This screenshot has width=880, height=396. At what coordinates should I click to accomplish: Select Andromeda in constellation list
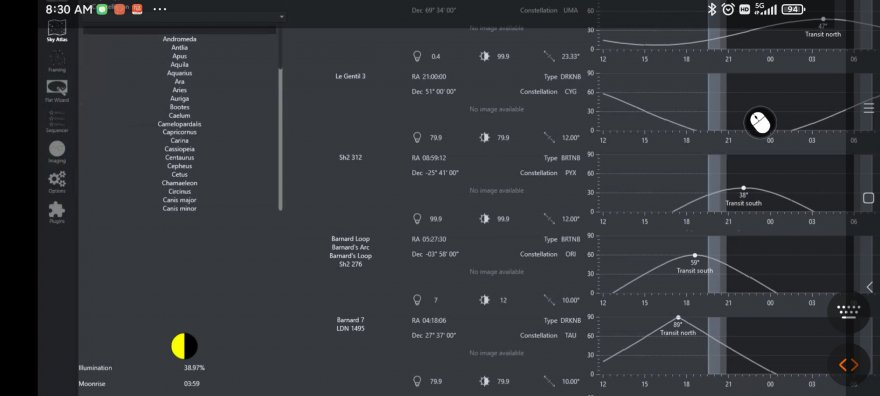tap(180, 39)
